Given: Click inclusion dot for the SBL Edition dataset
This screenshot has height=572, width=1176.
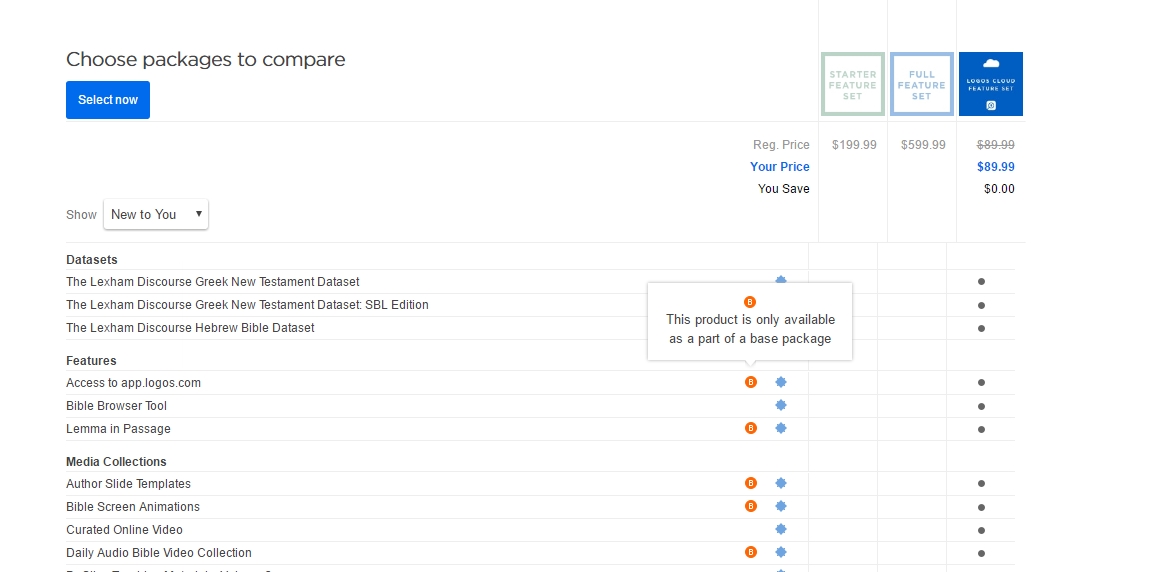Looking at the screenshot, I should click(x=981, y=305).
